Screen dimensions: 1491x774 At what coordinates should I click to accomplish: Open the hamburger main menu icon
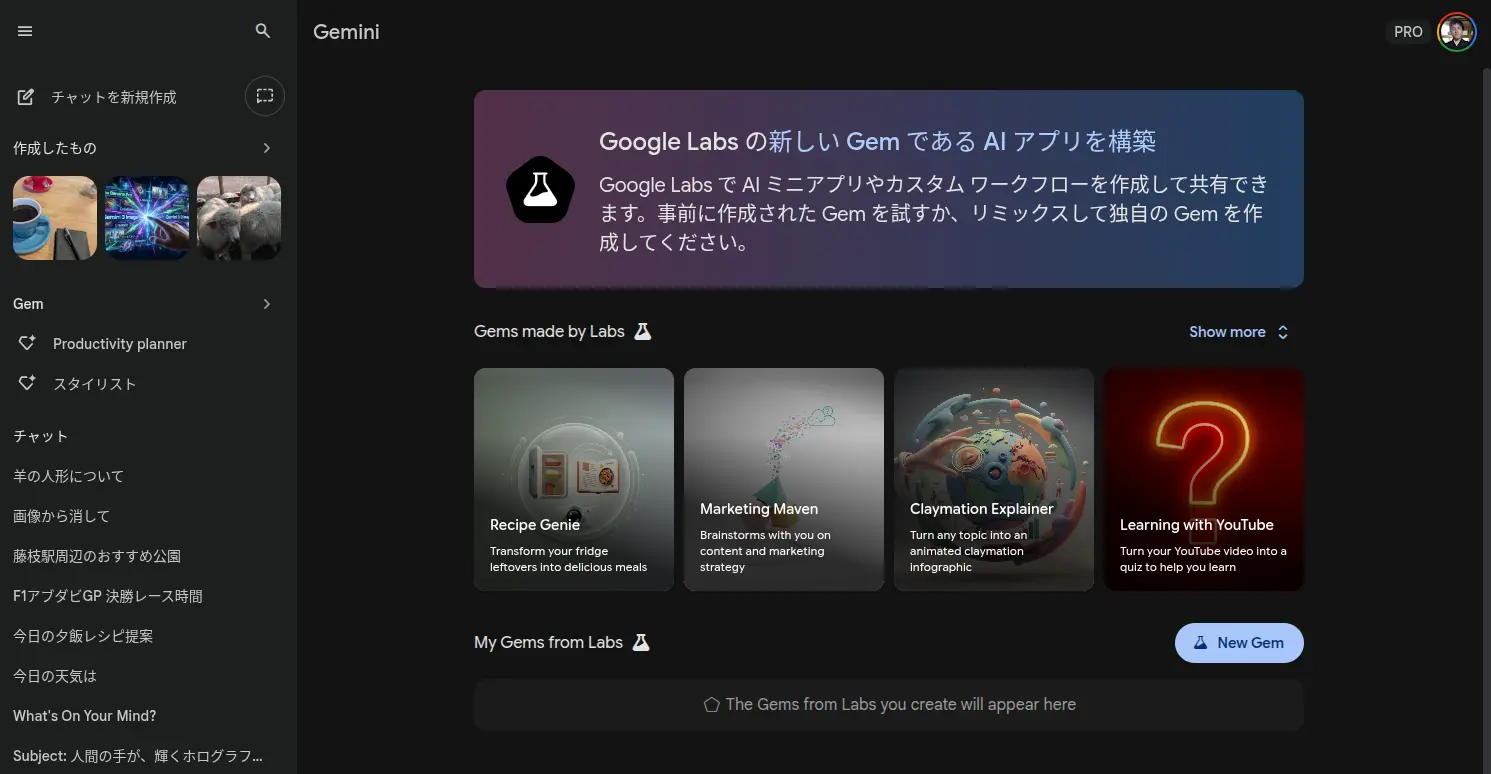coord(25,31)
